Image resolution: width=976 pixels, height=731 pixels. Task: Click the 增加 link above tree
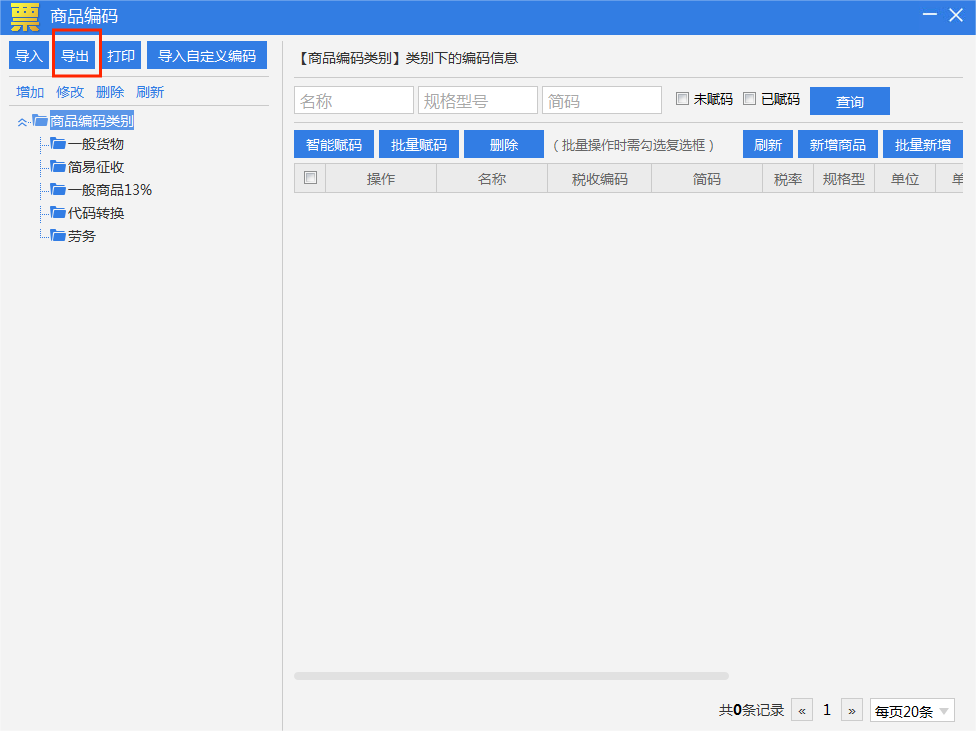[30, 92]
